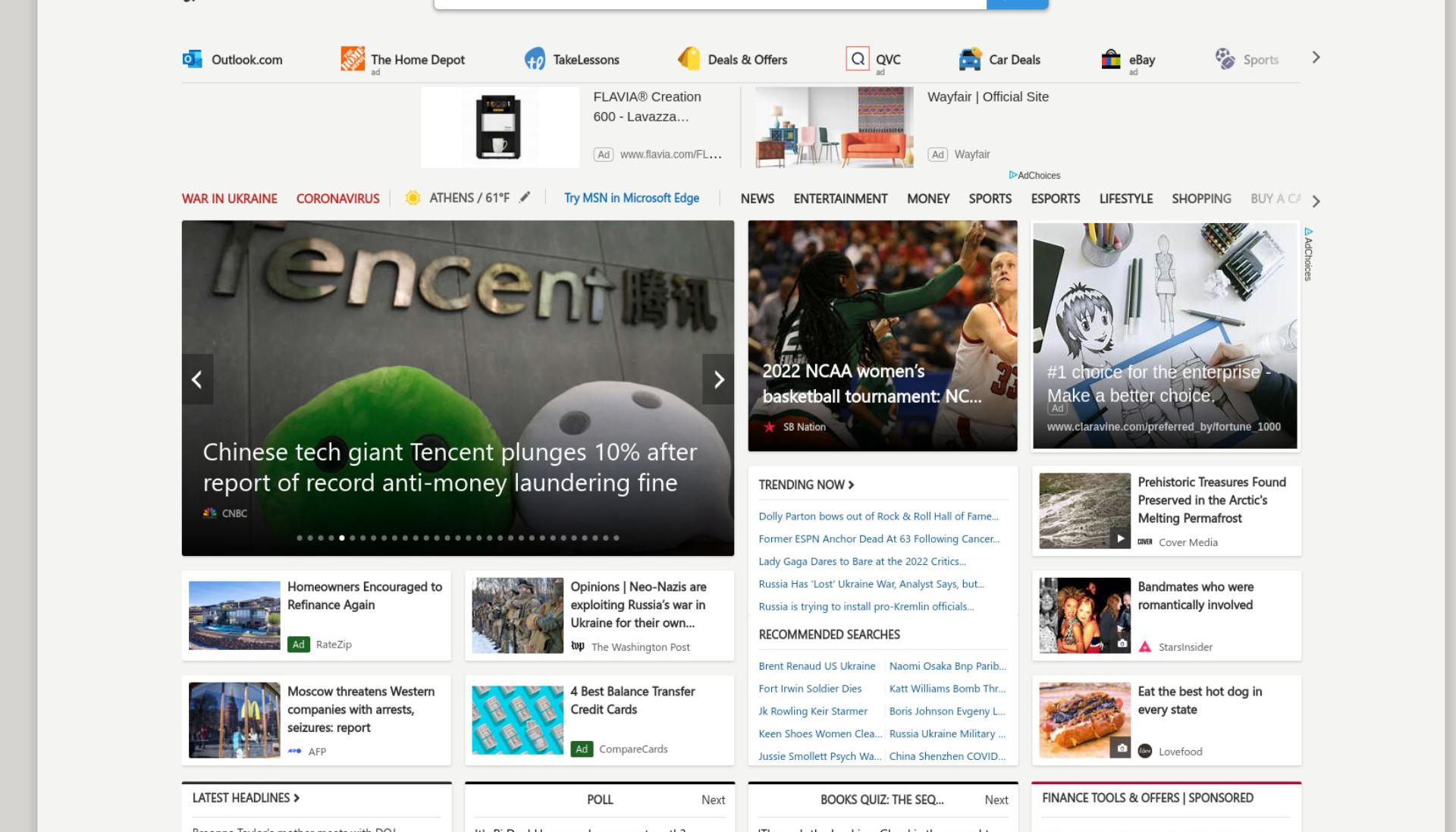Open Eat the best hot dog article
1456x832 pixels.
(x=1166, y=721)
